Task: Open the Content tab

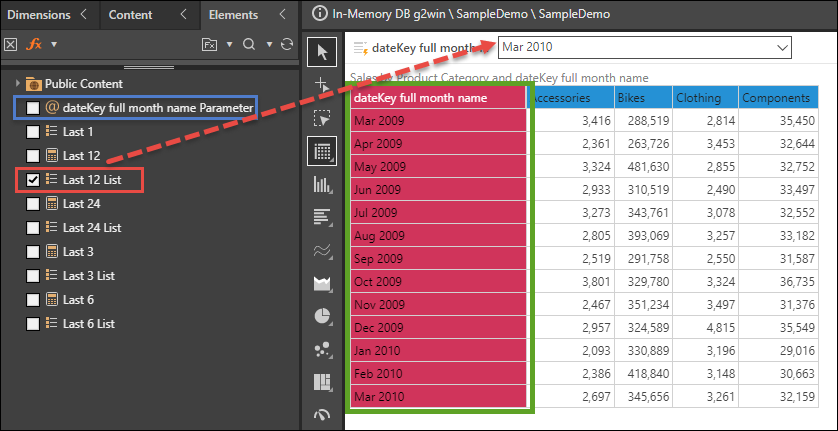Action: coord(131,14)
